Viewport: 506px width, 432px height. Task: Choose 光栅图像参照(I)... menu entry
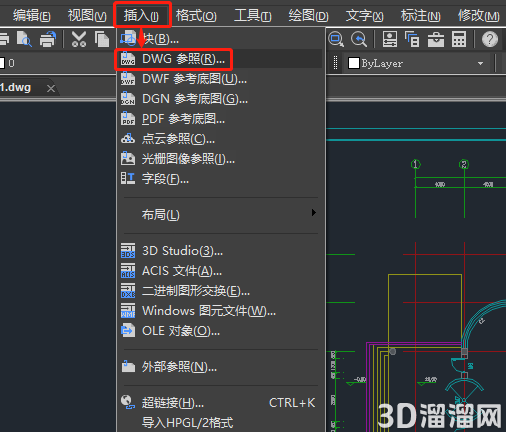221,159
